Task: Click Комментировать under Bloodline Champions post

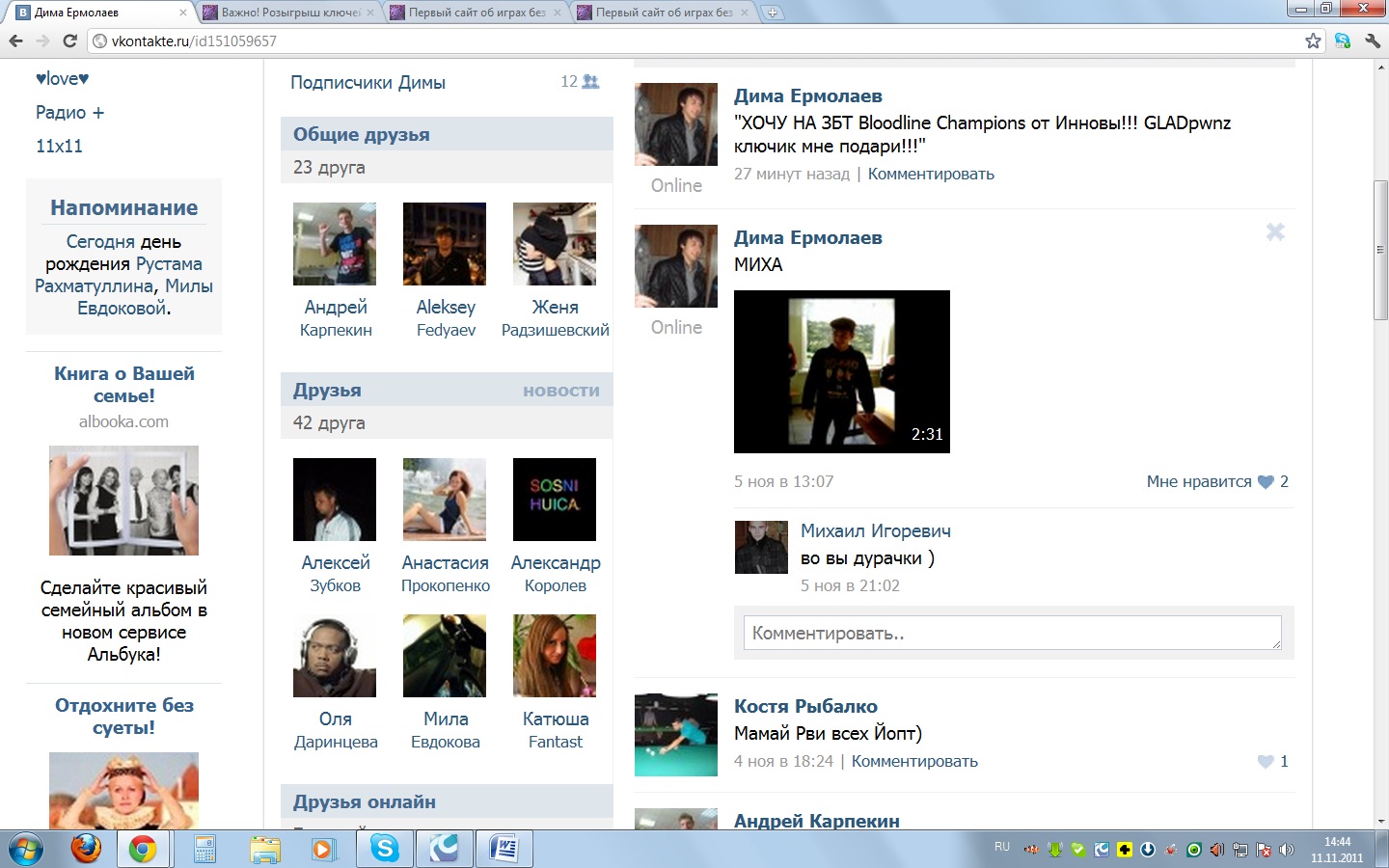Action: (x=931, y=175)
